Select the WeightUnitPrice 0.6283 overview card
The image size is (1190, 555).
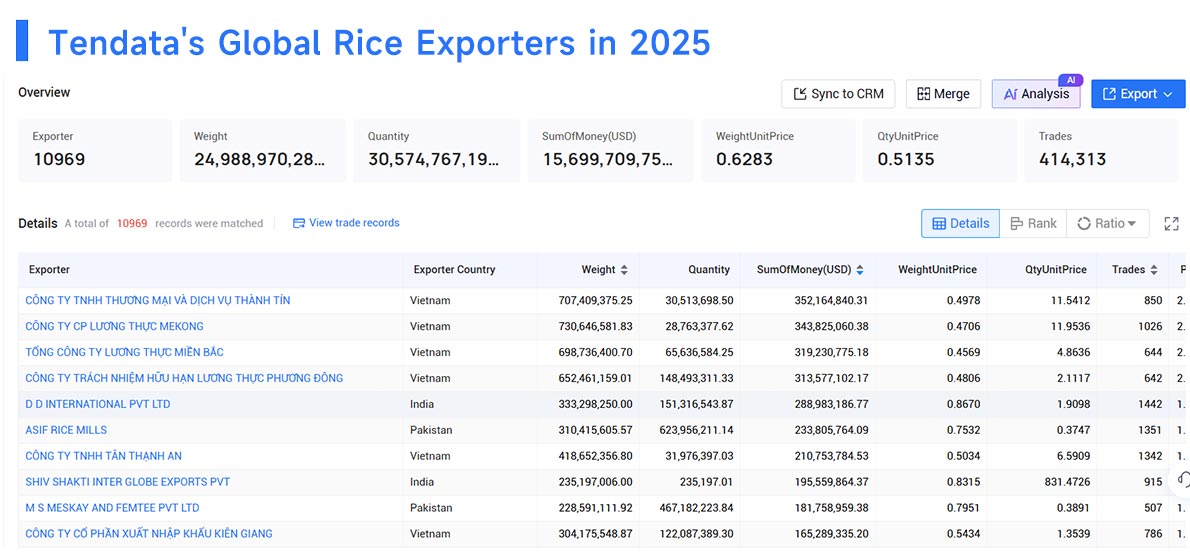click(779, 150)
